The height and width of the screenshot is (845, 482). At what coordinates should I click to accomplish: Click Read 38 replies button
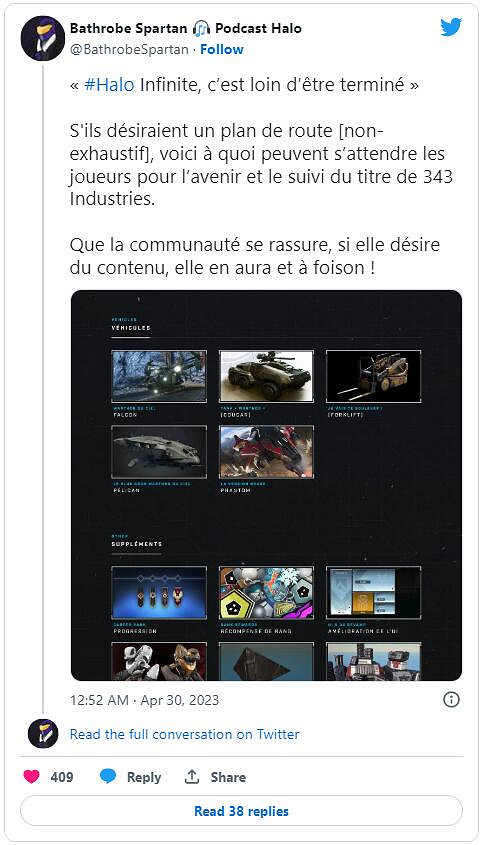click(242, 811)
